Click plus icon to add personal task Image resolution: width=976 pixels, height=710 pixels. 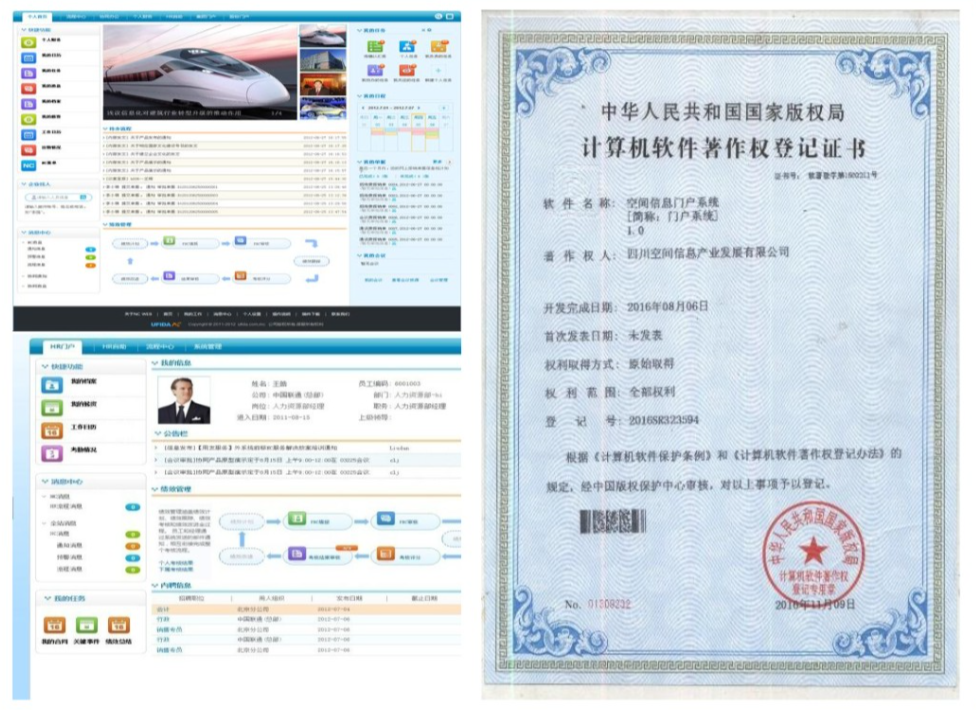438,70
